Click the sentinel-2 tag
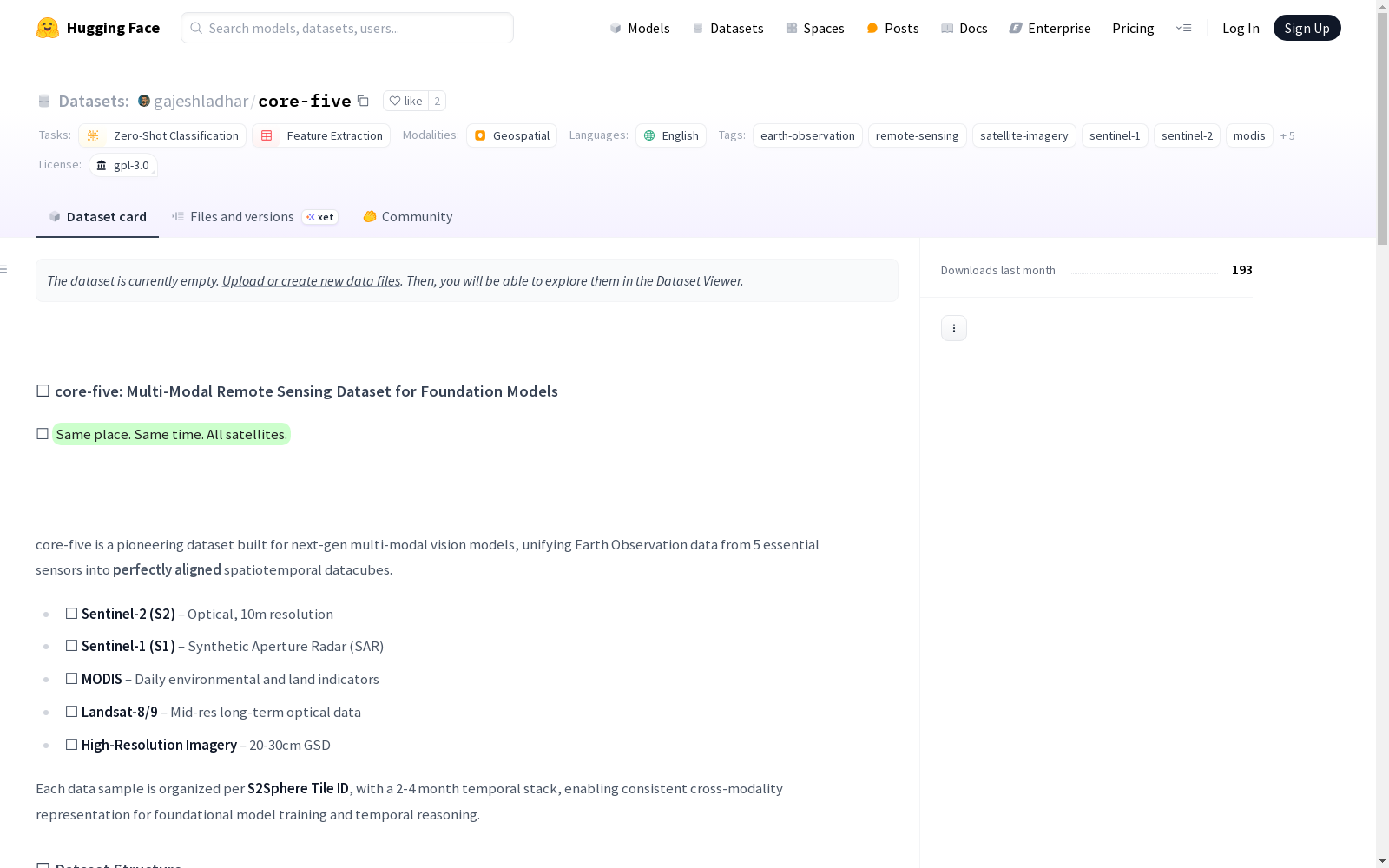The width and height of the screenshot is (1389, 868). click(1187, 135)
